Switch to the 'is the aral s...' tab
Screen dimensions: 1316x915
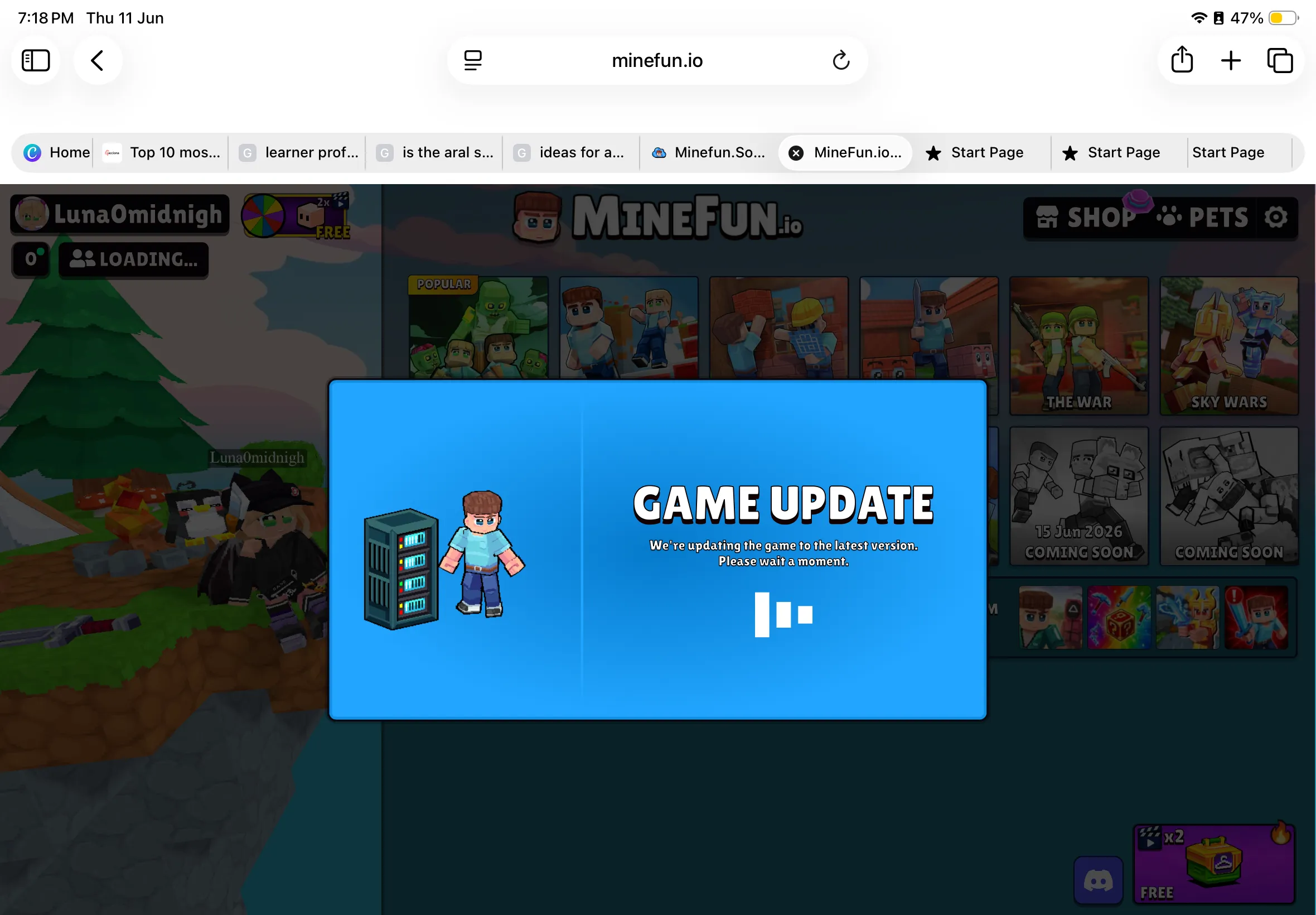[x=435, y=152]
